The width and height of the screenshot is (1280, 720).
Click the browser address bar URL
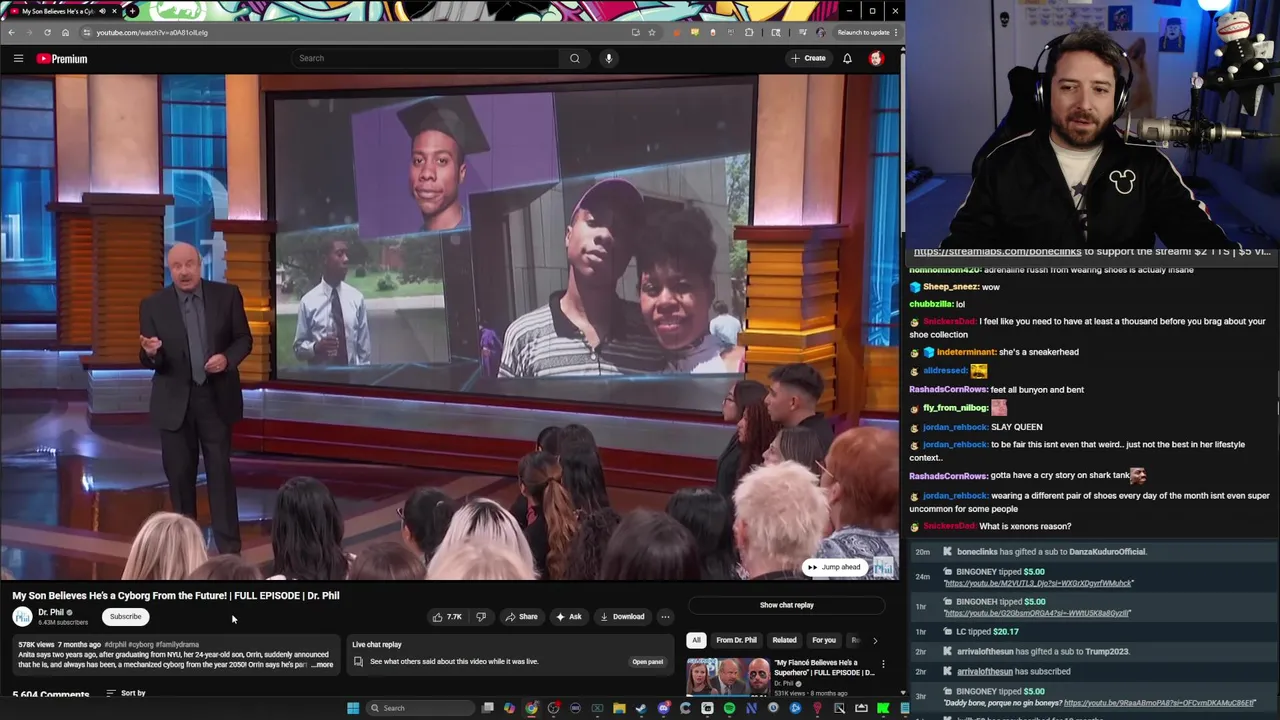(x=152, y=32)
